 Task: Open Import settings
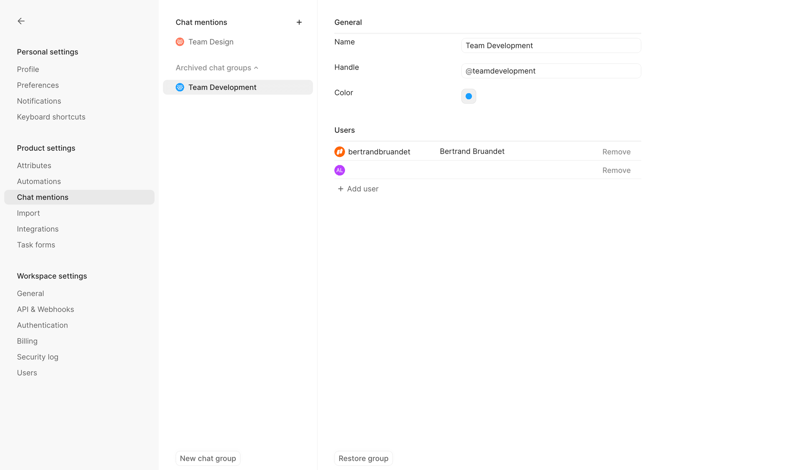(28, 213)
